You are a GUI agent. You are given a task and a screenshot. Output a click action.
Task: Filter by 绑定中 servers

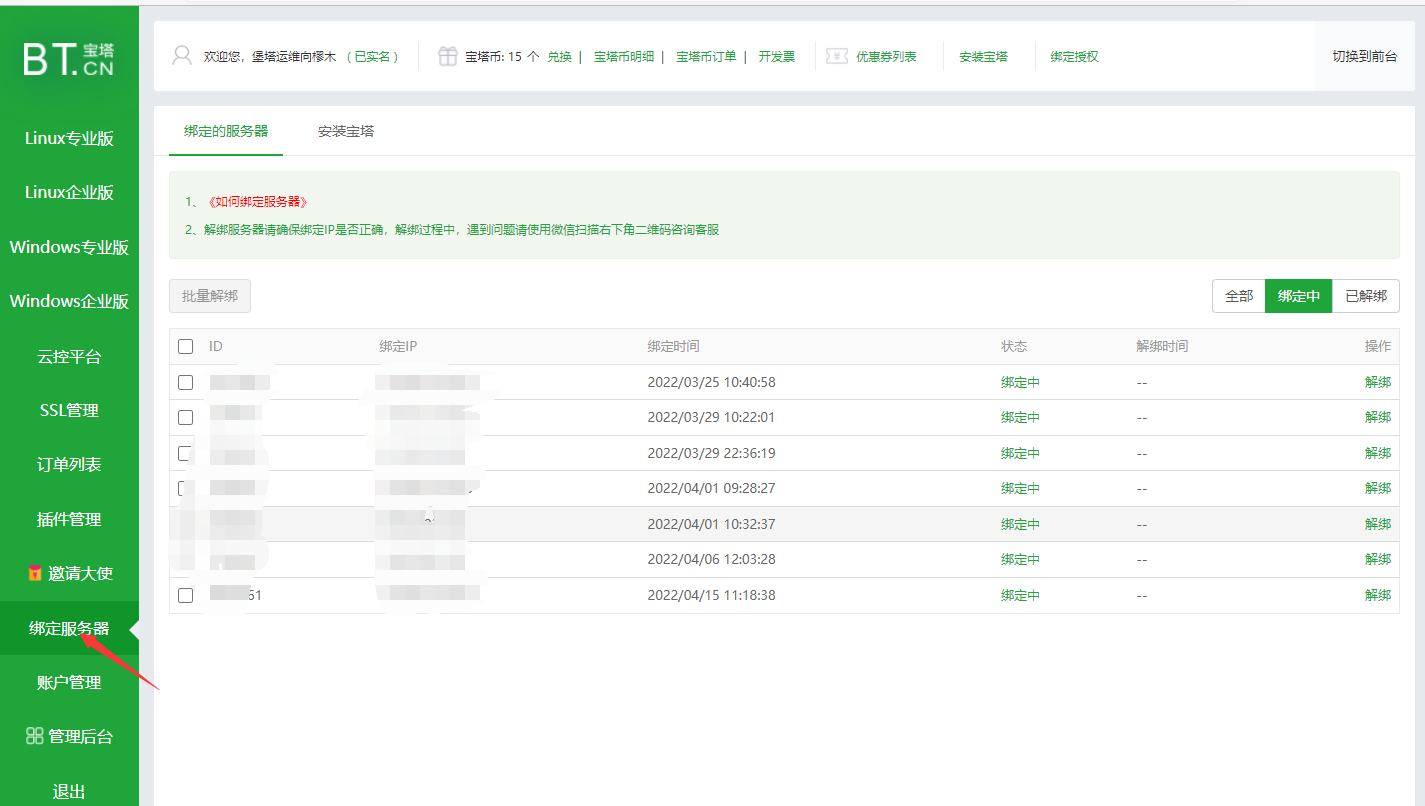coord(1299,296)
